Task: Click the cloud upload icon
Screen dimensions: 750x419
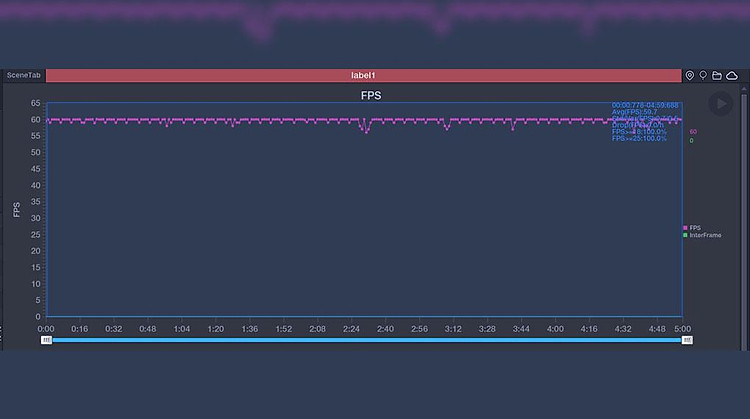Action: 732,75
